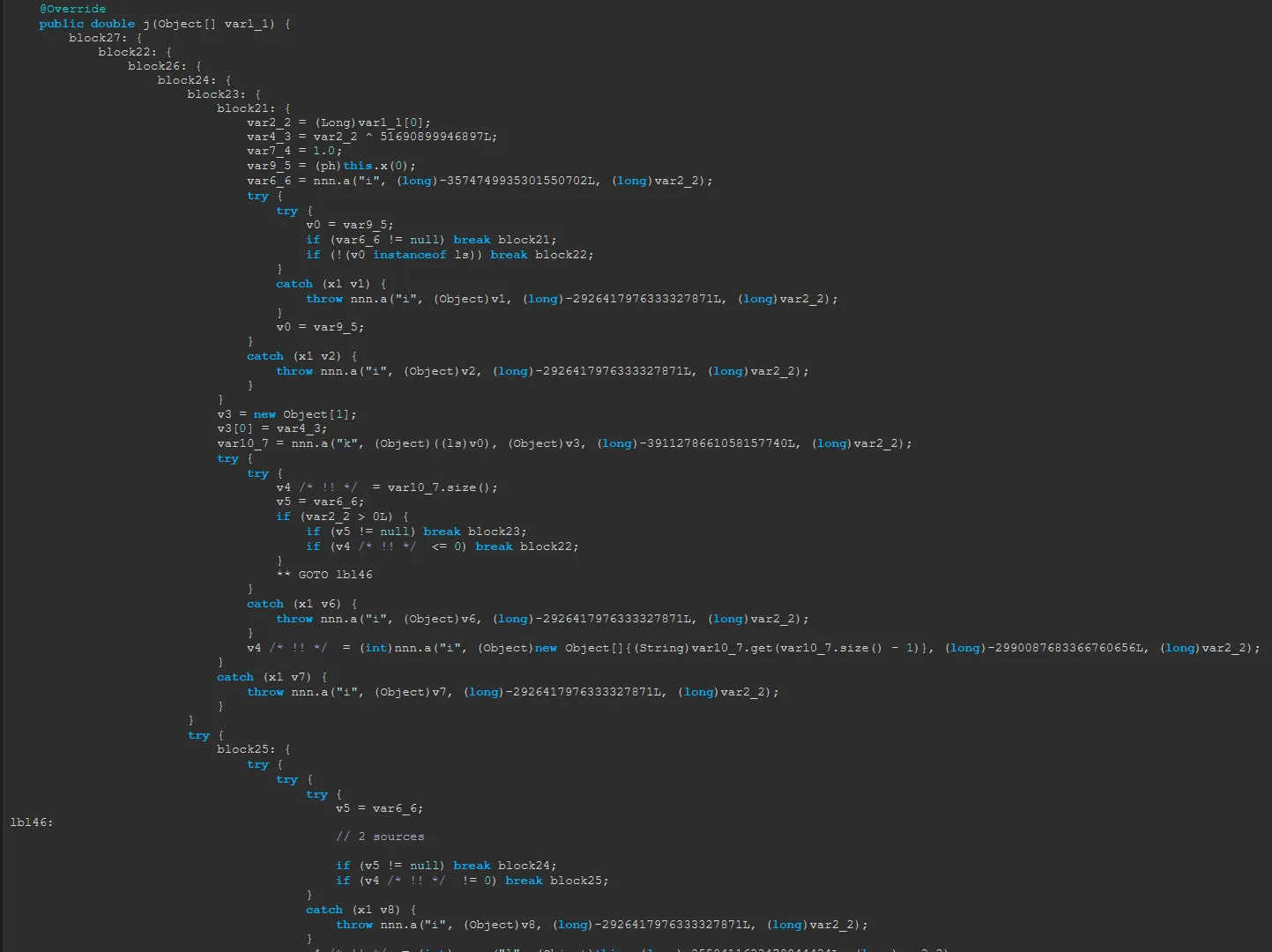
Task: Select the throw statement with (Object)v6
Action: [x=542, y=619]
